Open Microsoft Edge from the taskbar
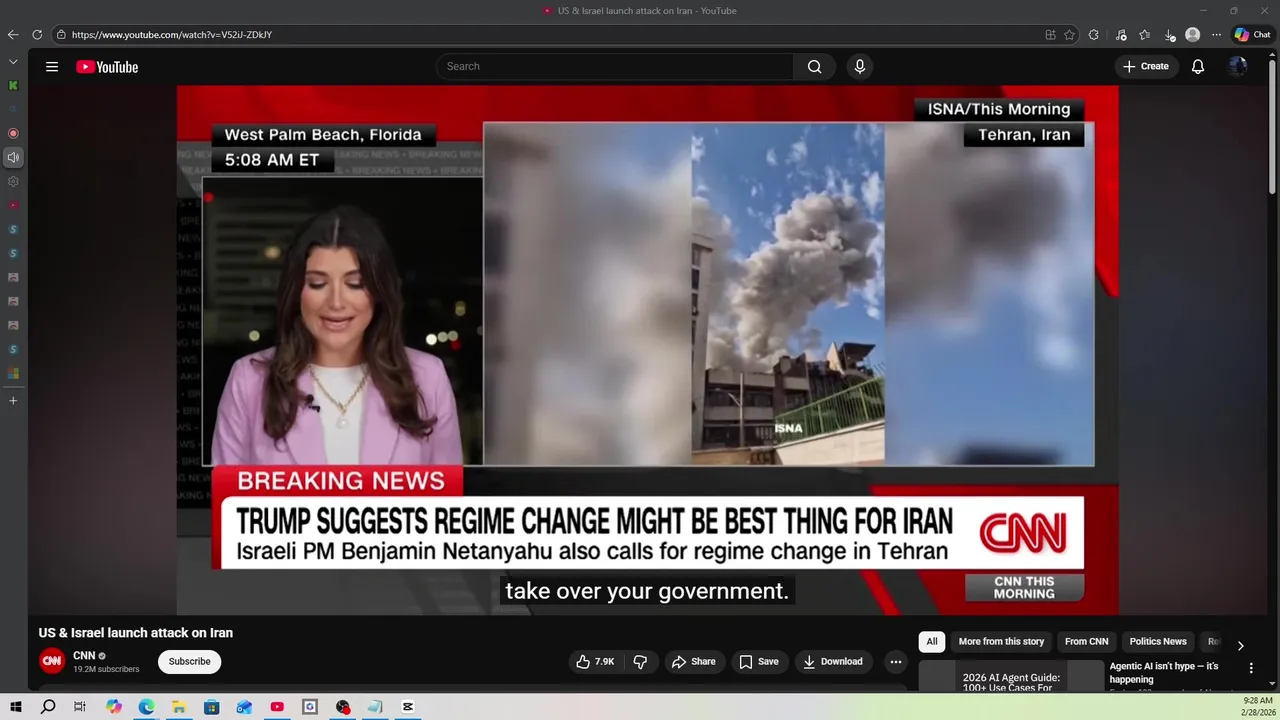This screenshot has height=720, width=1280. (x=146, y=707)
